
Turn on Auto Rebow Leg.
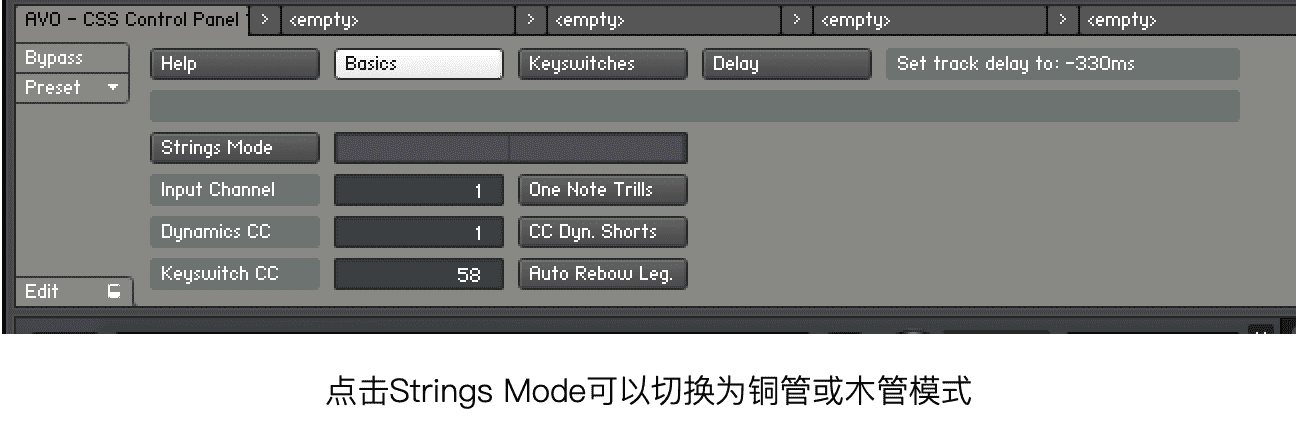click(x=602, y=273)
